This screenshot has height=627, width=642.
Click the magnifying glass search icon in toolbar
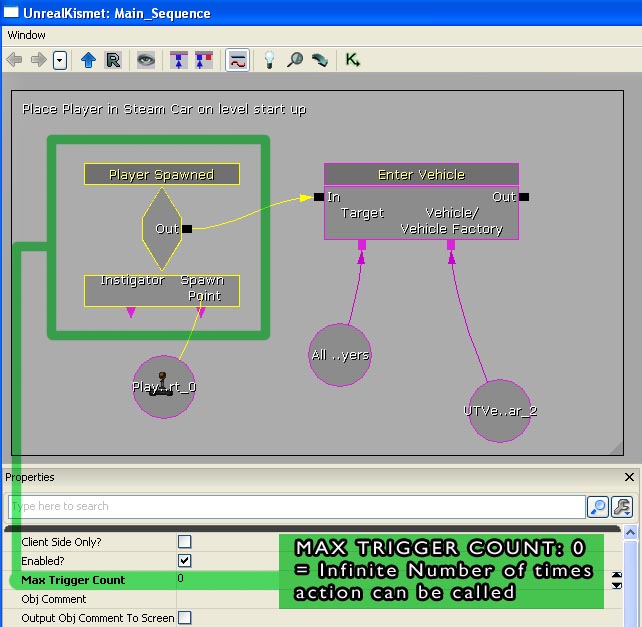(x=295, y=60)
